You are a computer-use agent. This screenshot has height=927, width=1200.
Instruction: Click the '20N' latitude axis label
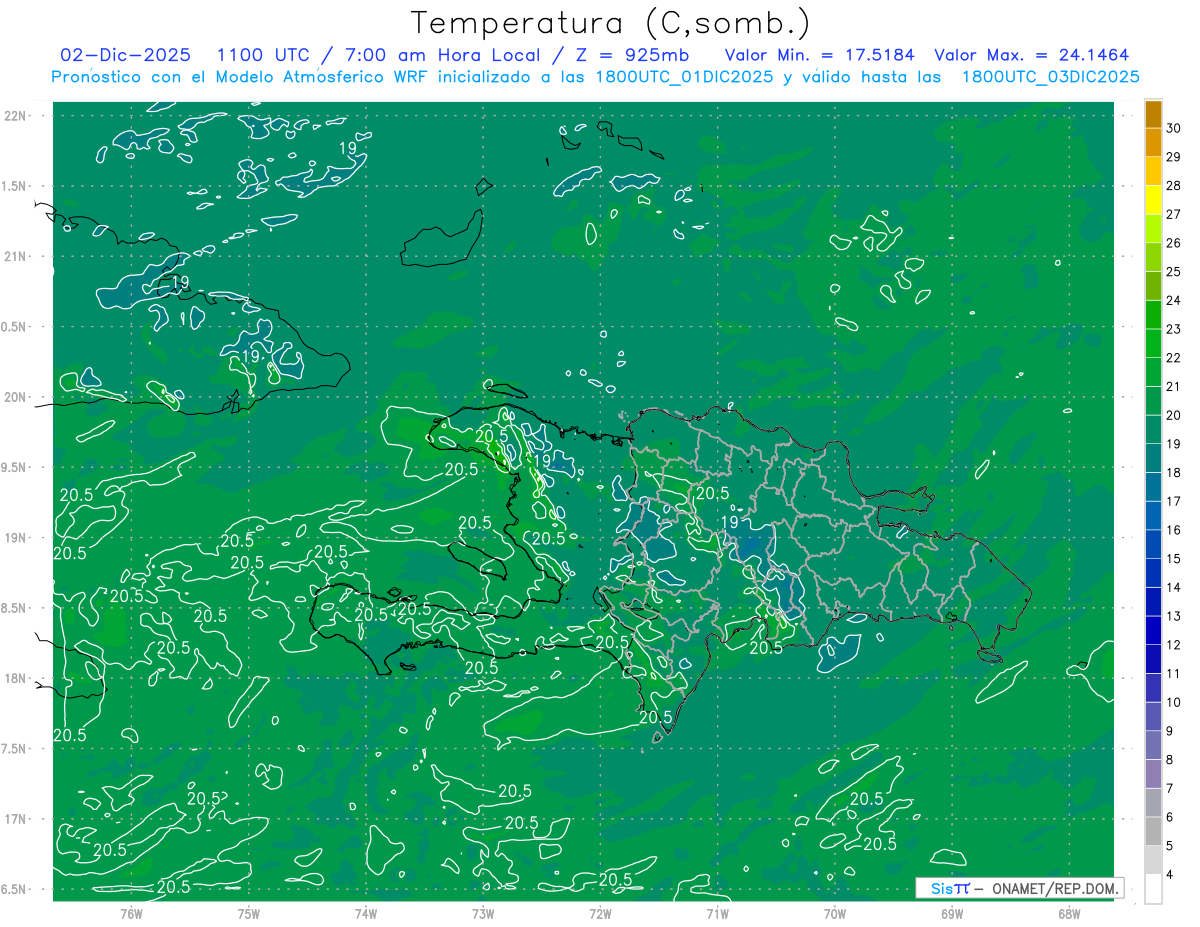pyautogui.click(x=17, y=397)
